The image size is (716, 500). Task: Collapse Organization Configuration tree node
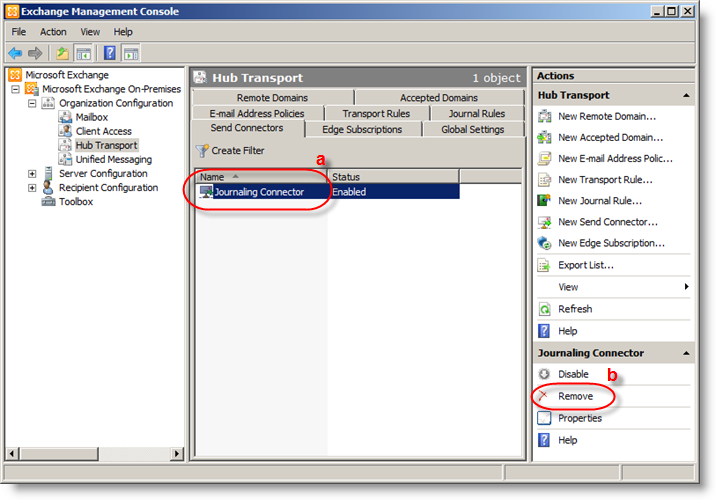[x=32, y=103]
